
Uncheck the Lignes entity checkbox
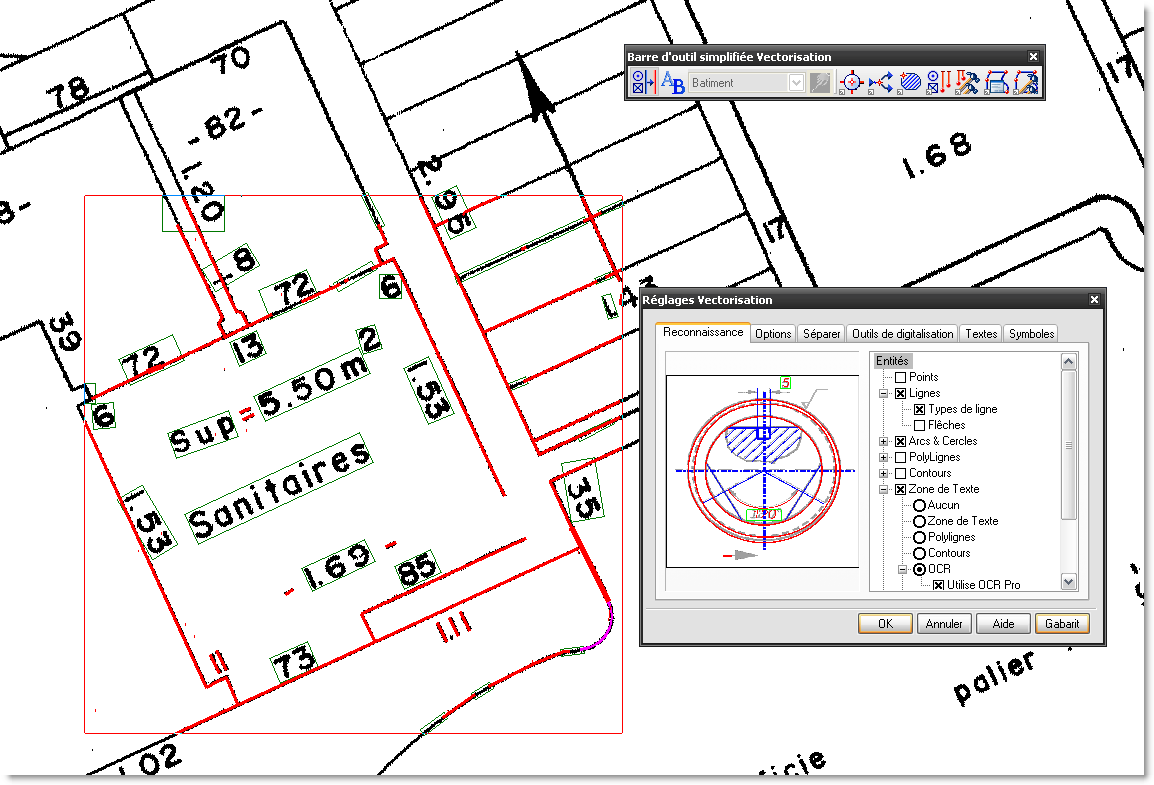coord(901,393)
